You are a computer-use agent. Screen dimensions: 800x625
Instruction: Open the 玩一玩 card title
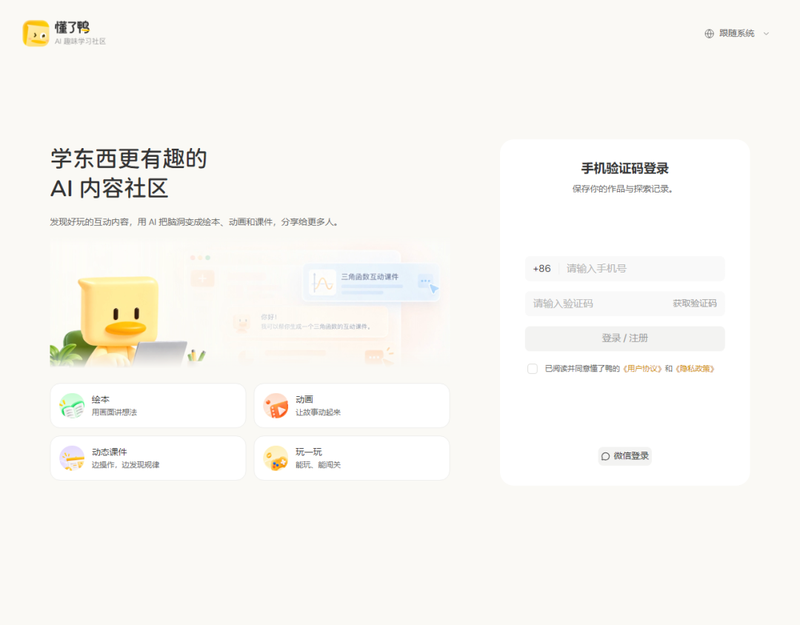[x=309, y=452]
